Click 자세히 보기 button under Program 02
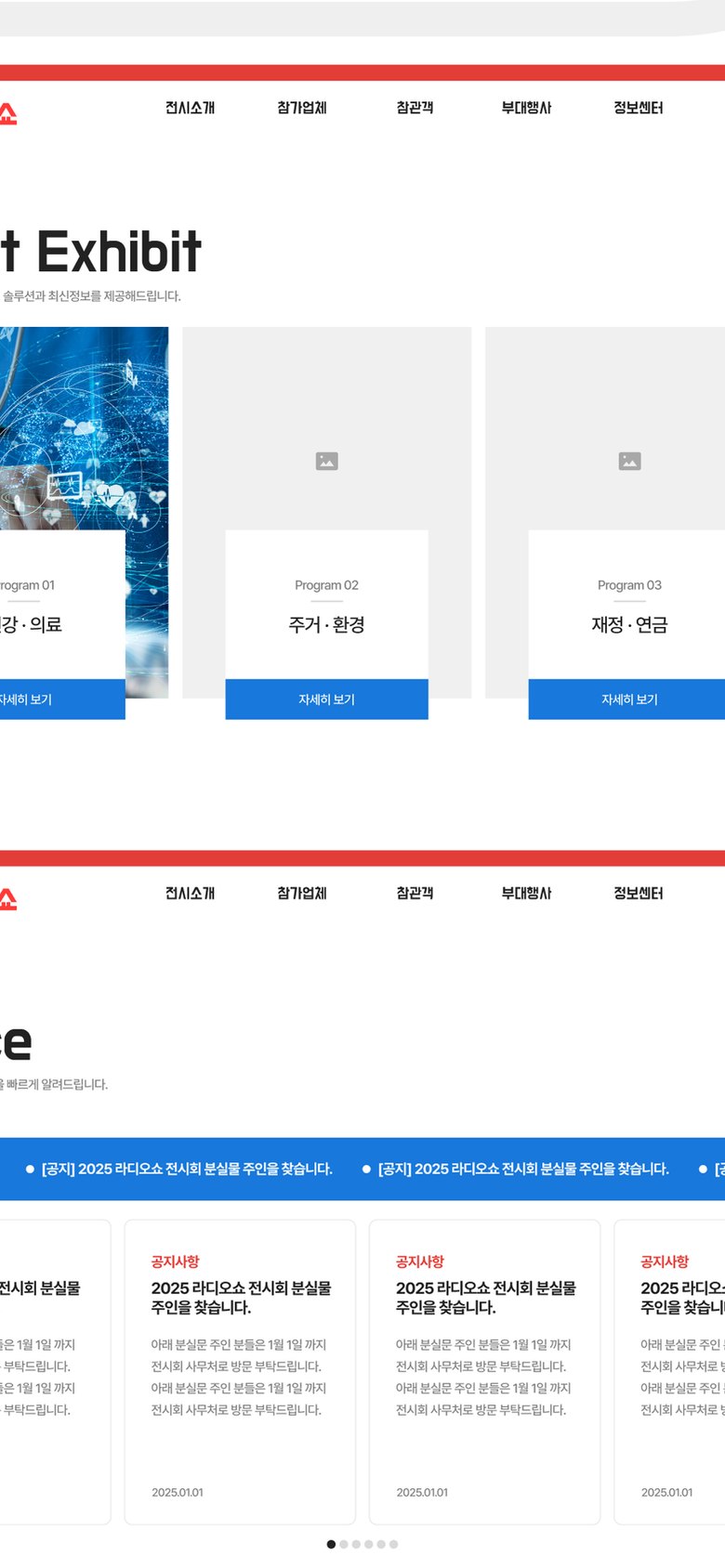Screen dimensions: 725x1568 click(326, 699)
